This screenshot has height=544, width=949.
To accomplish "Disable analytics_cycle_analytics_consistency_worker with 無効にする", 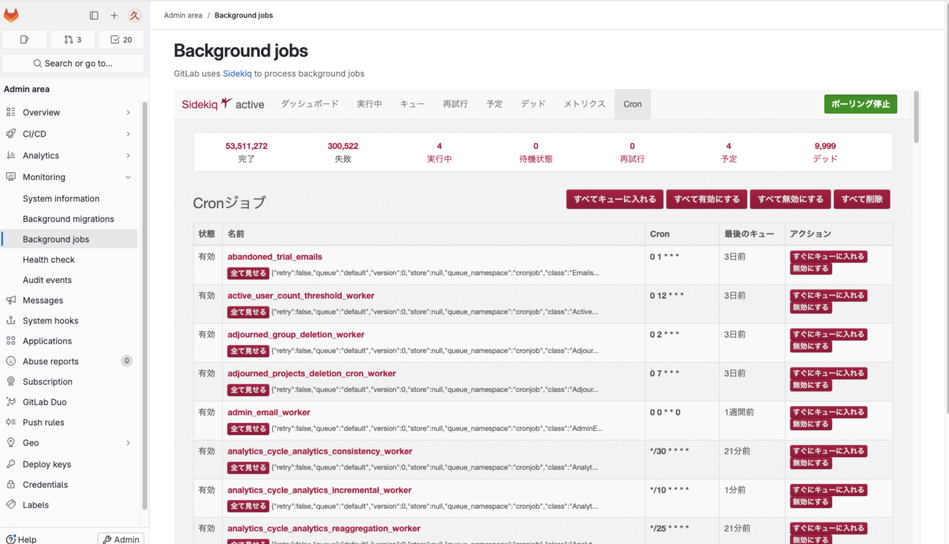I will 810,463.
